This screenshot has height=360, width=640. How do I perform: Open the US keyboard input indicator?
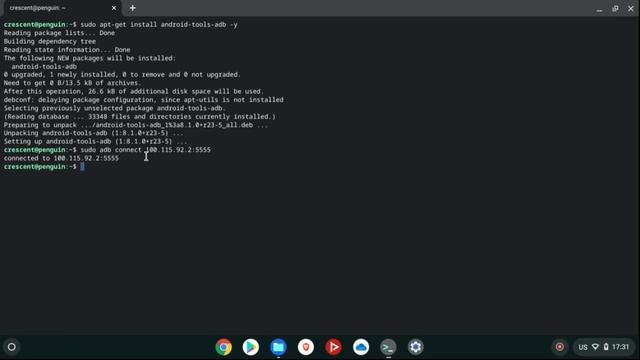[x=583, y=347]
